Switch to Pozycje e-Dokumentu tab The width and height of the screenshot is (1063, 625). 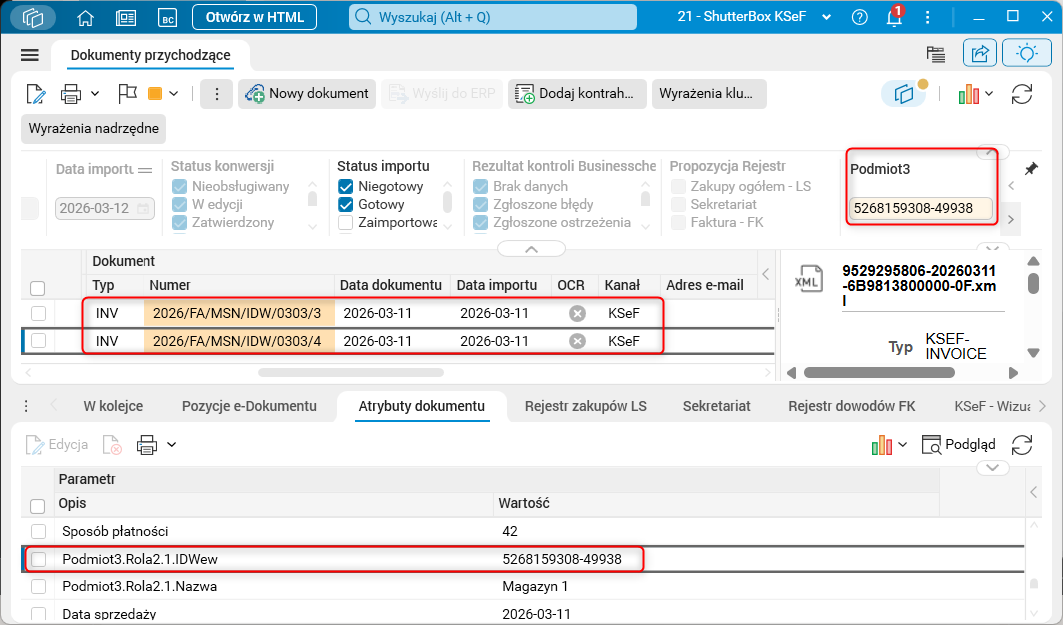click(249, 406)
